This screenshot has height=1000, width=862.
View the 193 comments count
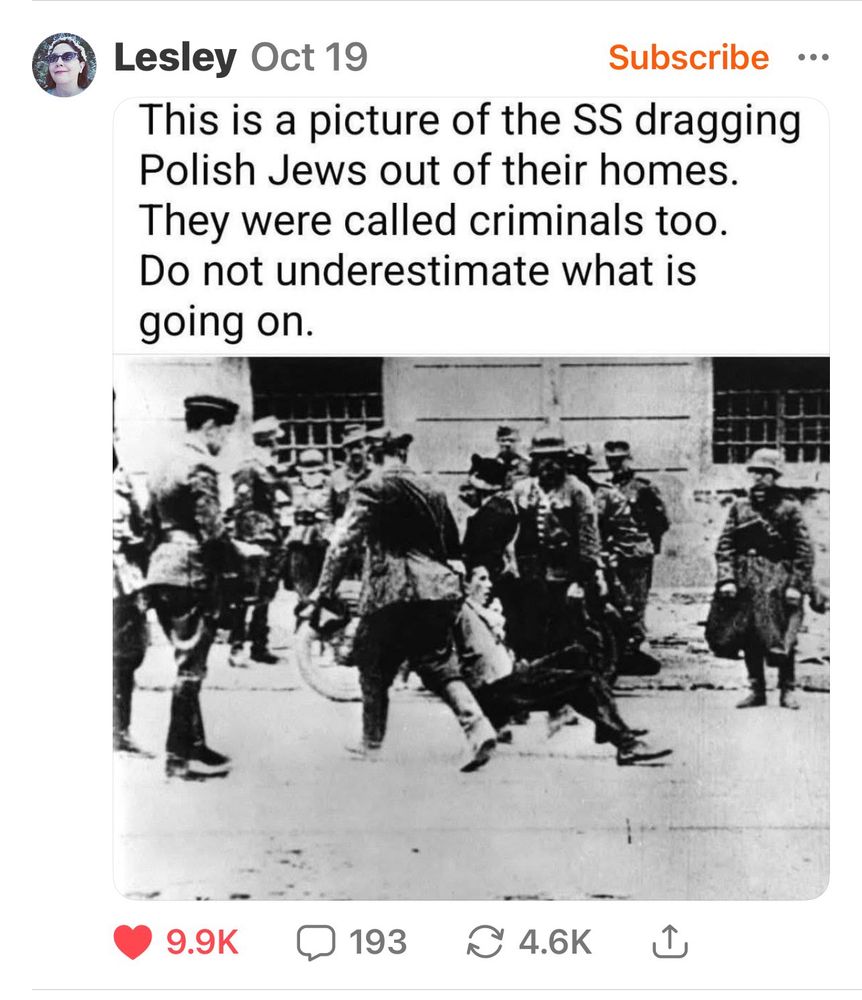[x=378, y=942]
